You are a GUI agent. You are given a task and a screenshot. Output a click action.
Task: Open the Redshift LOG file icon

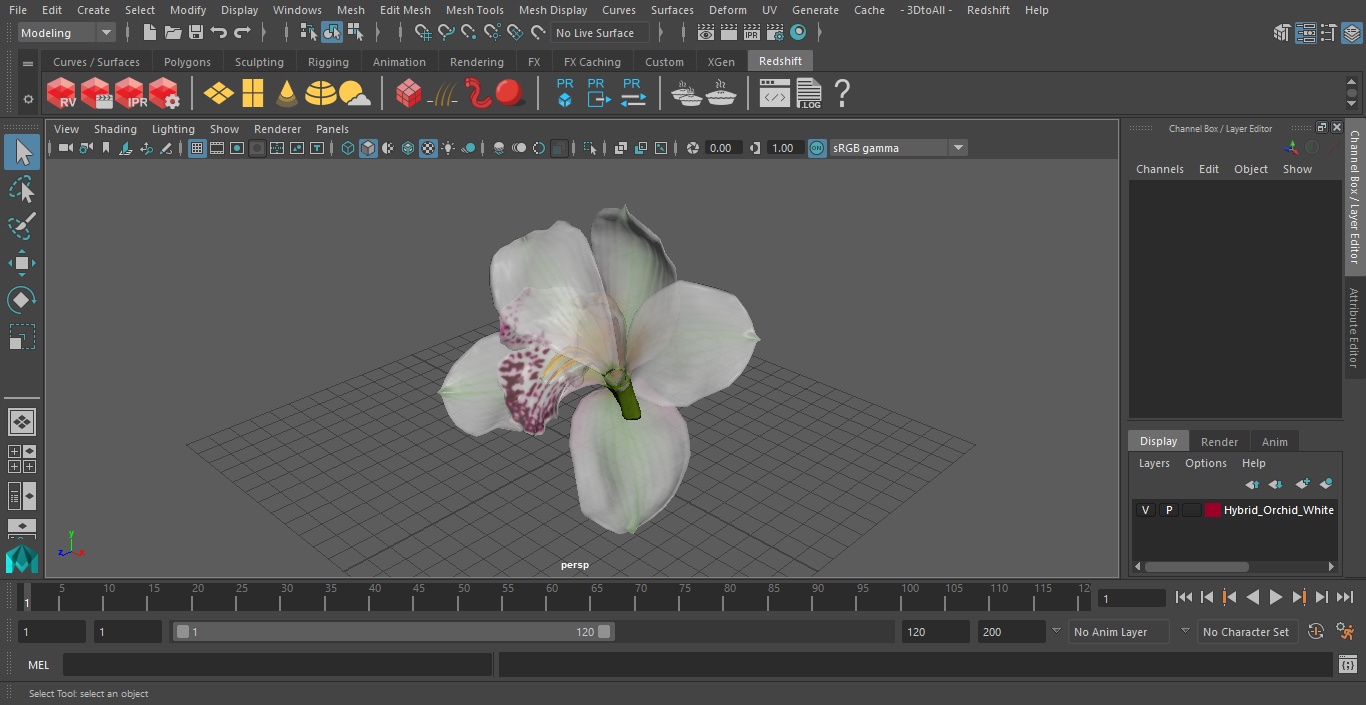[808, 94]
